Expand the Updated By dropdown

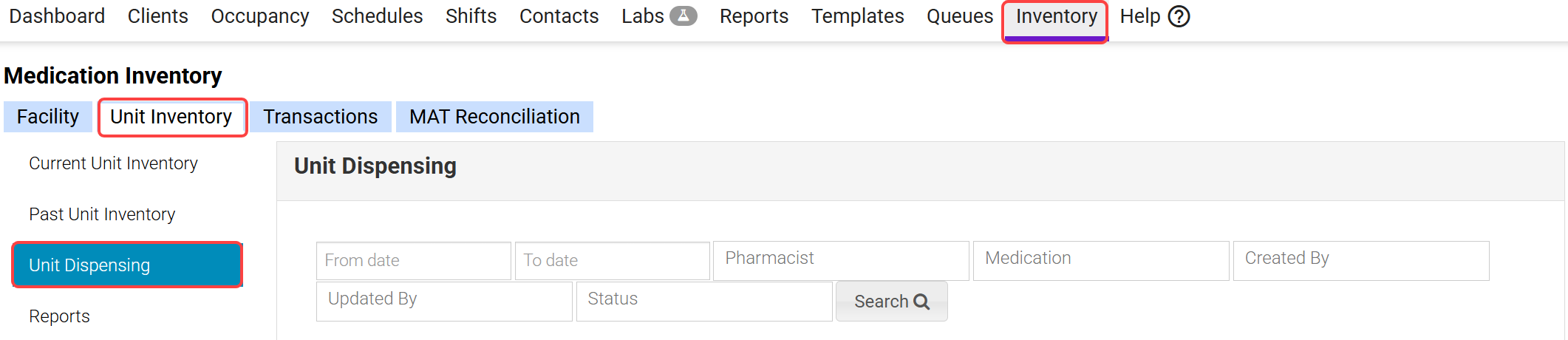[x=444, y=300]
